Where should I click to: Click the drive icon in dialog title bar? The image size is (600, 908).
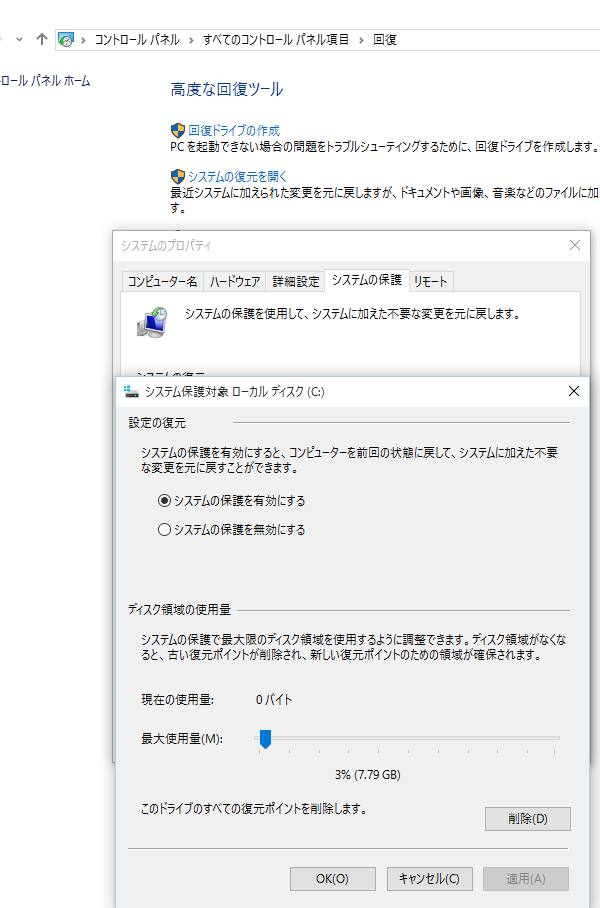pyautogui.click(x=131, y=392)
